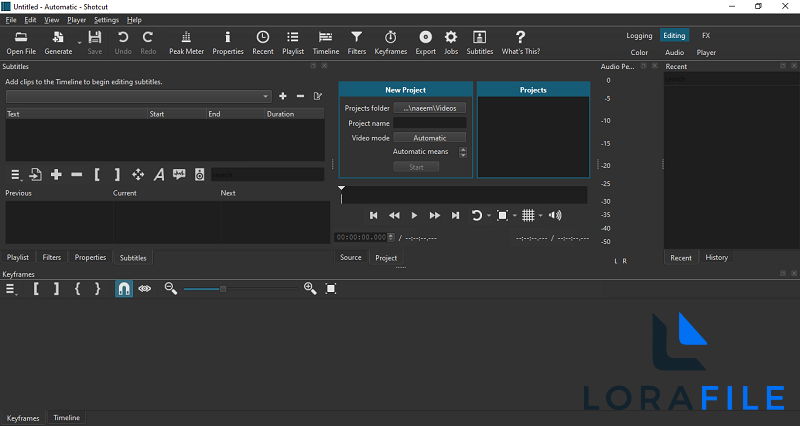Switch to the FX layout
The height and width of the screenshot is (426, 800).
[x=706, y=36]
